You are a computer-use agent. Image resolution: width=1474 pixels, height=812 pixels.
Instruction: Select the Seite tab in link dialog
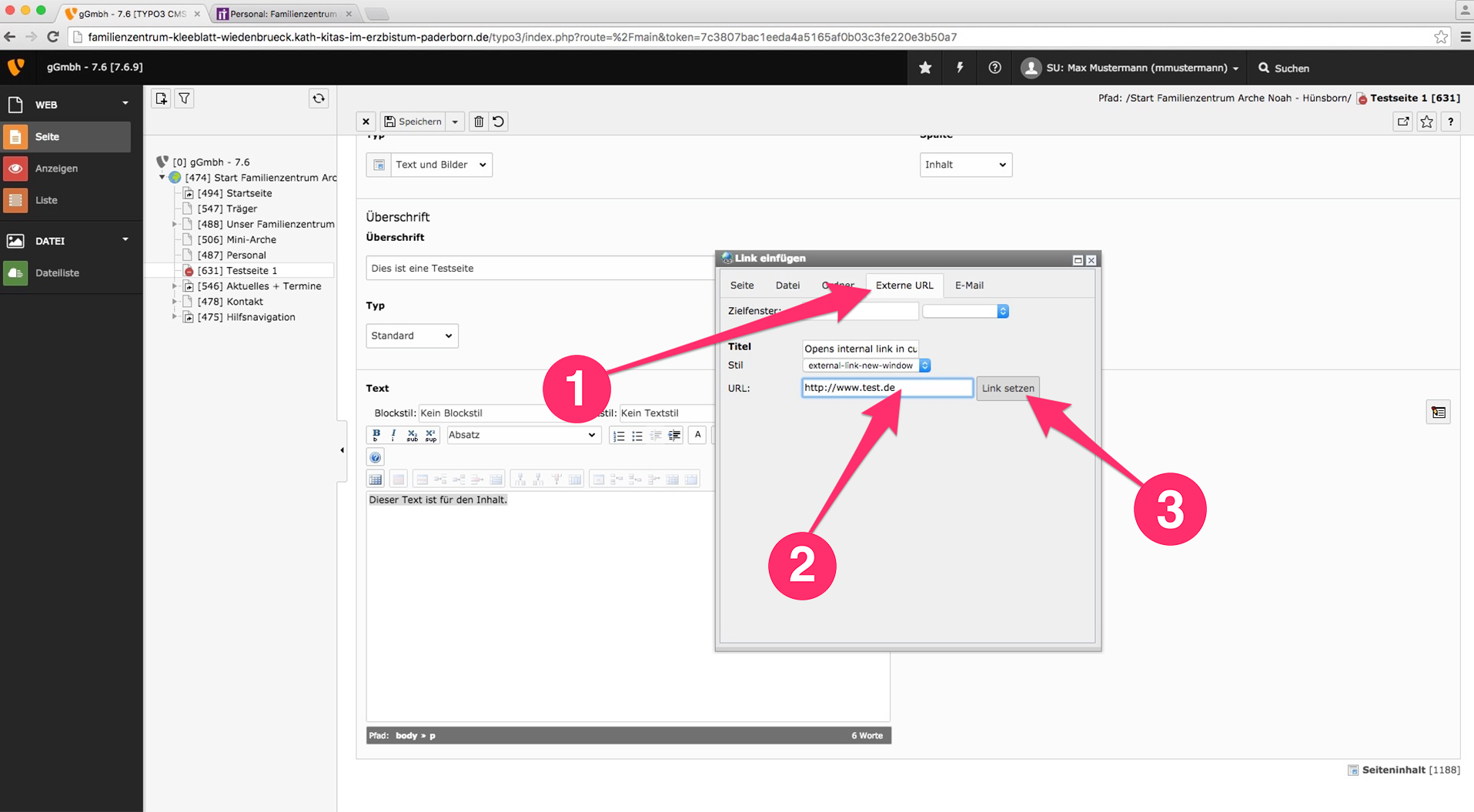741,286
